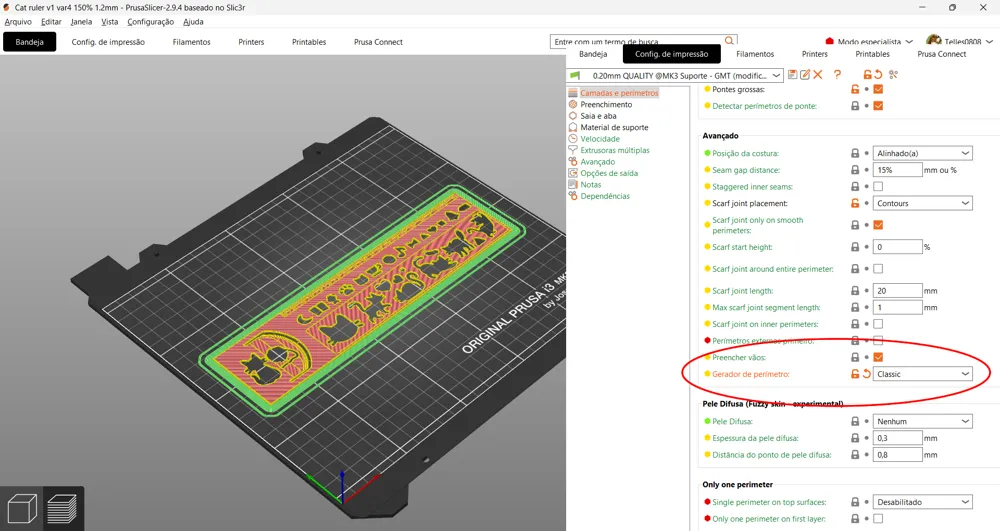Open the print preset selection dropdown
1000x531 pixels.
tap(675, 75)
